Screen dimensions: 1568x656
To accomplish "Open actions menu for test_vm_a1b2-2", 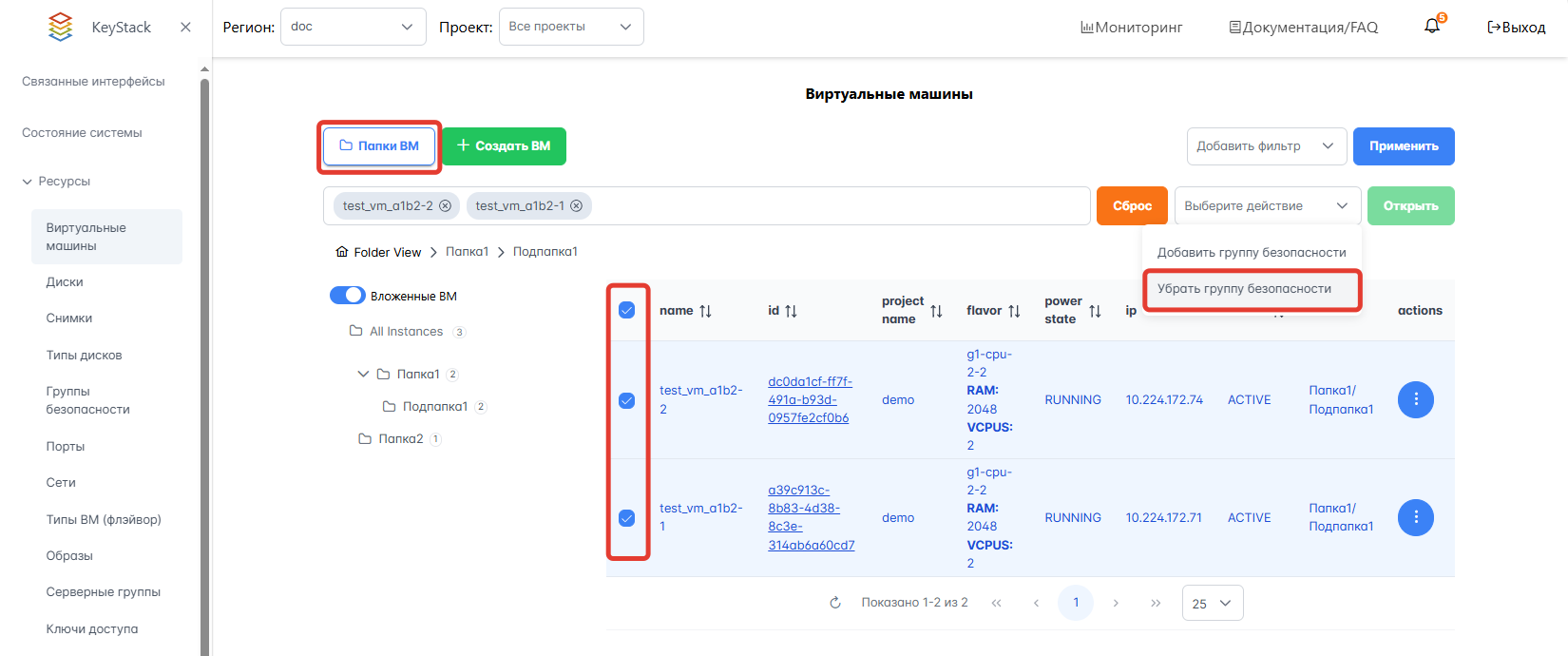I will click(x=1415, y=399).
